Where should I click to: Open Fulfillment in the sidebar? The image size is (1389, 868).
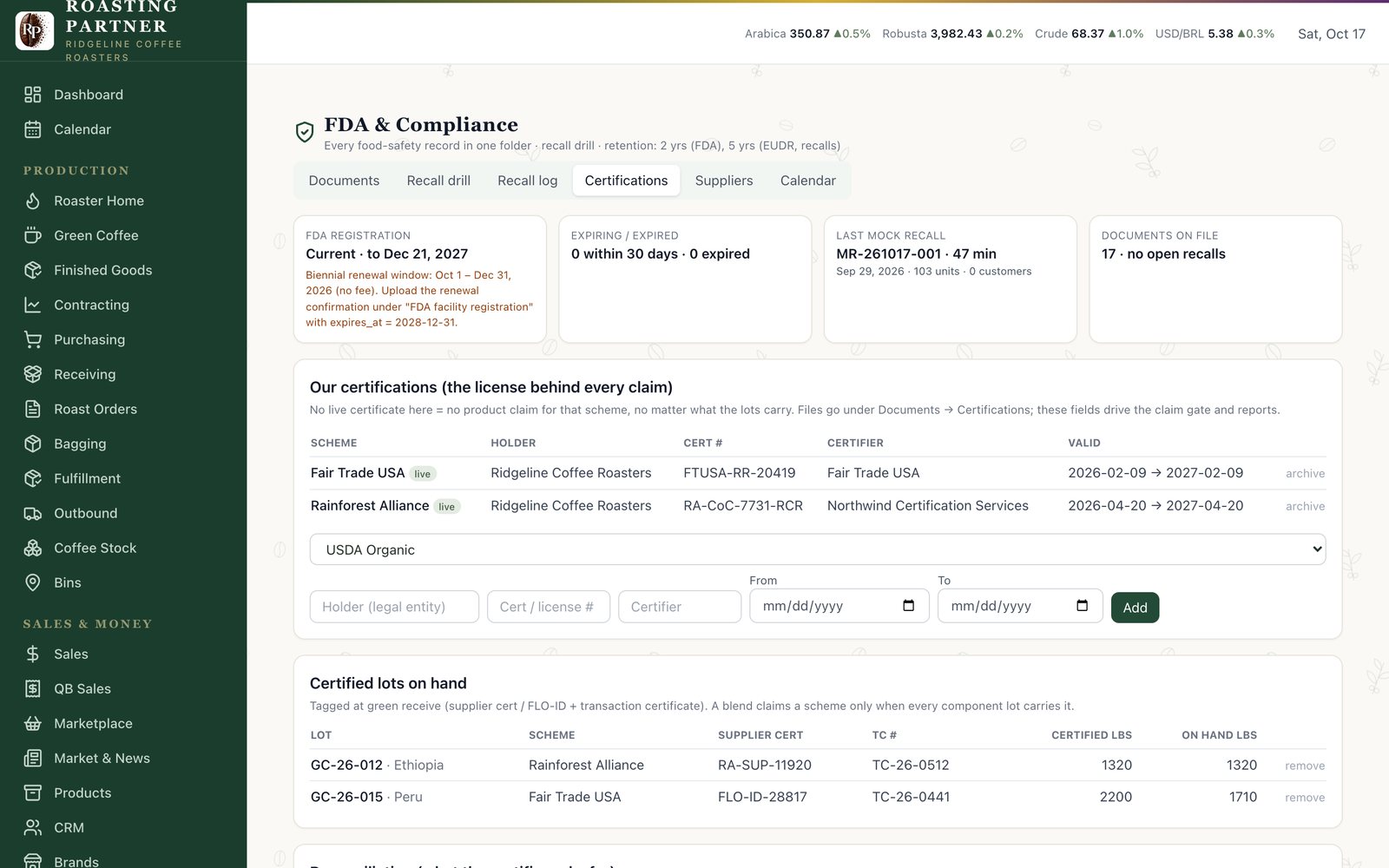point(87,478)
